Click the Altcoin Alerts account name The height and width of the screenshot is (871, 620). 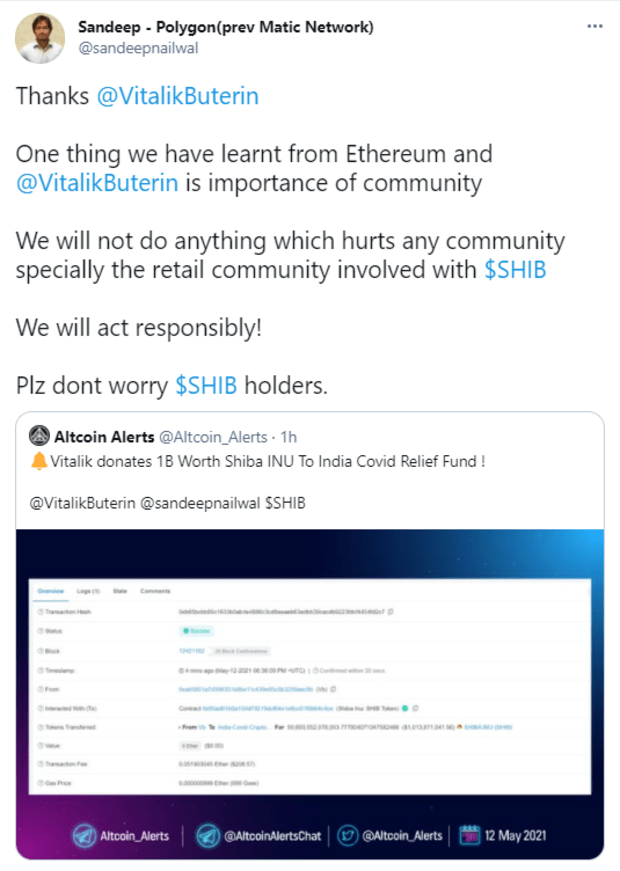[105, 437]
